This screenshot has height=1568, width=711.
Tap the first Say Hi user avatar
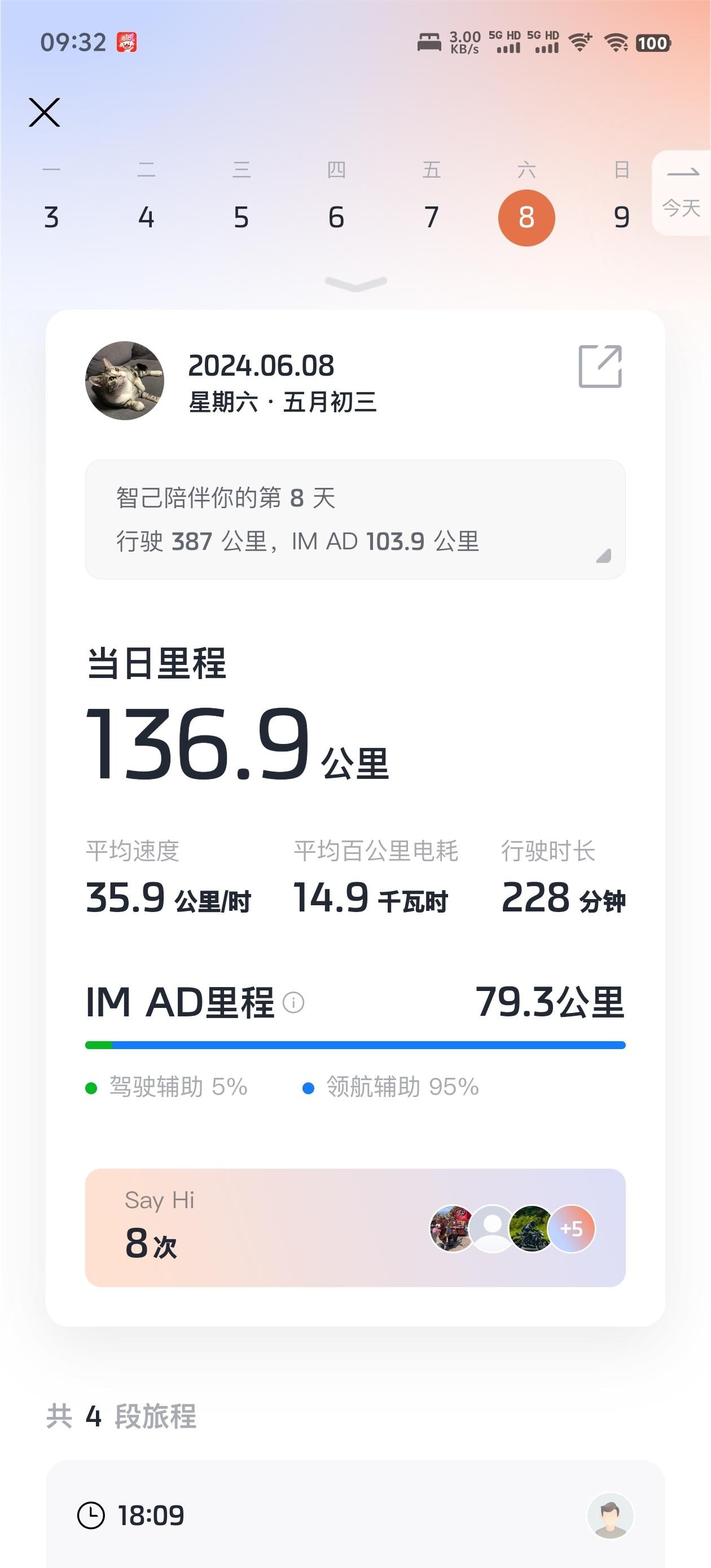(x=451, y=1228)
